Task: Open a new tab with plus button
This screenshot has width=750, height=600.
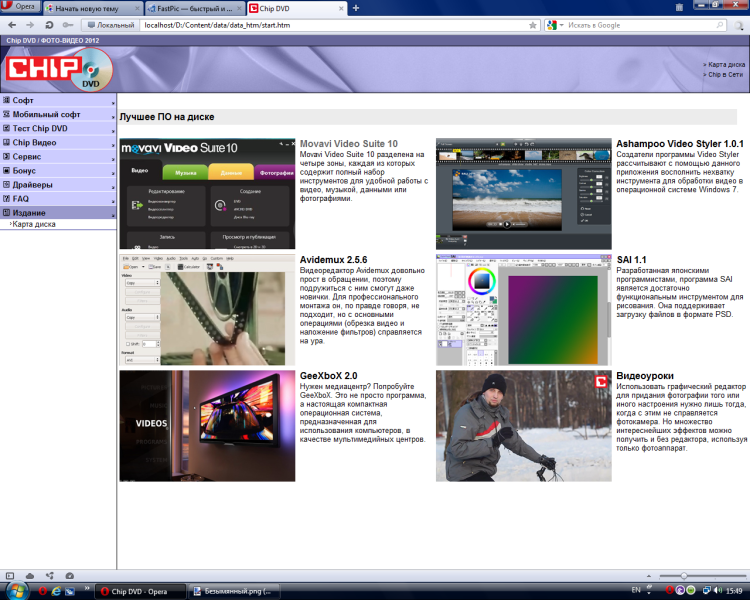Action: (356, 8)
